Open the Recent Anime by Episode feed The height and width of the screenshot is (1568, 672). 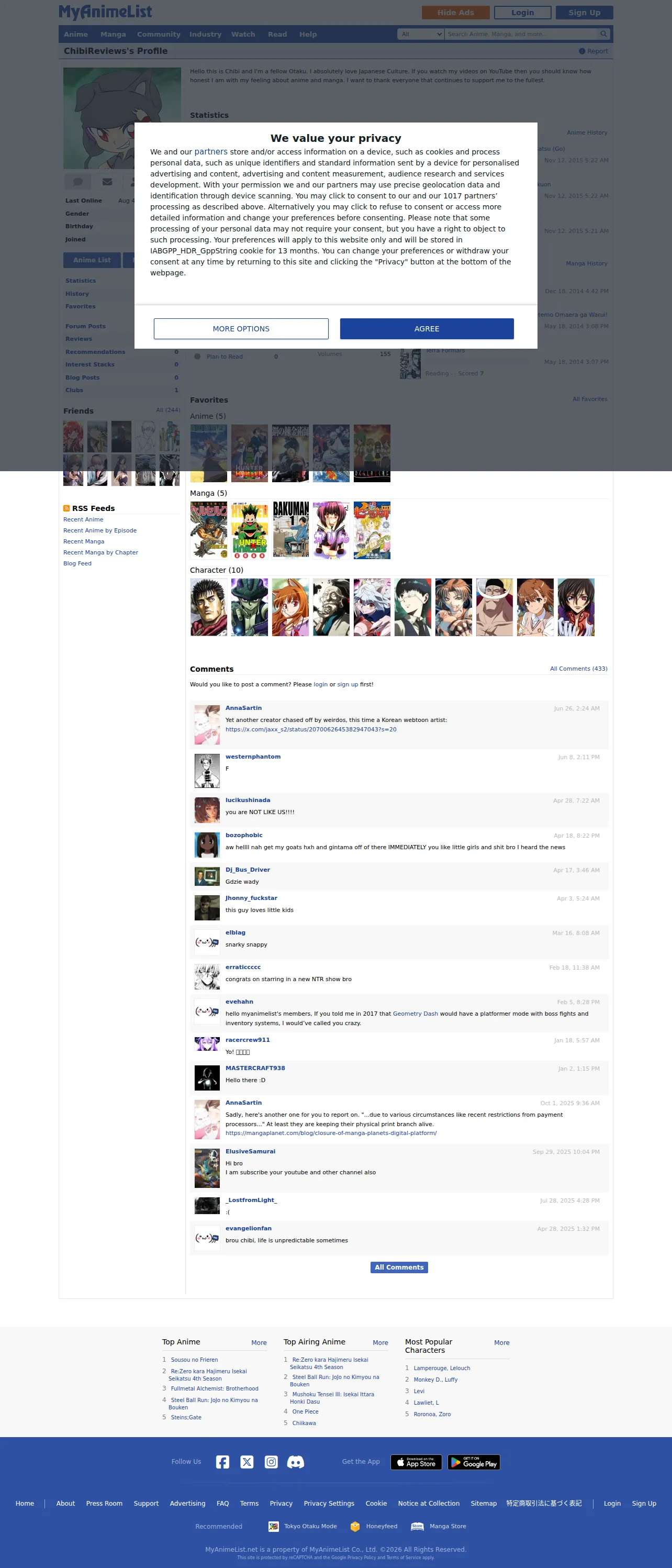coord(100,530)
